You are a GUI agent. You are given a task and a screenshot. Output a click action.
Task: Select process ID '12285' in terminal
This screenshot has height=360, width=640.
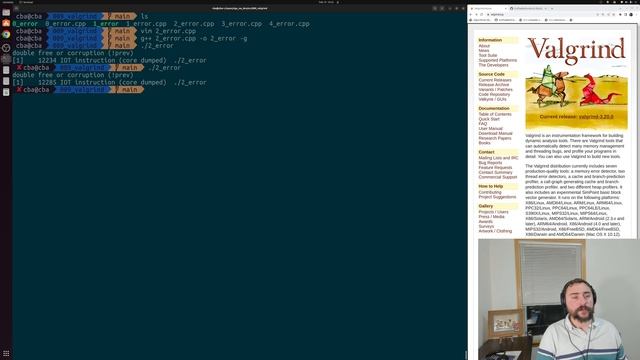(x=47, y=82)
